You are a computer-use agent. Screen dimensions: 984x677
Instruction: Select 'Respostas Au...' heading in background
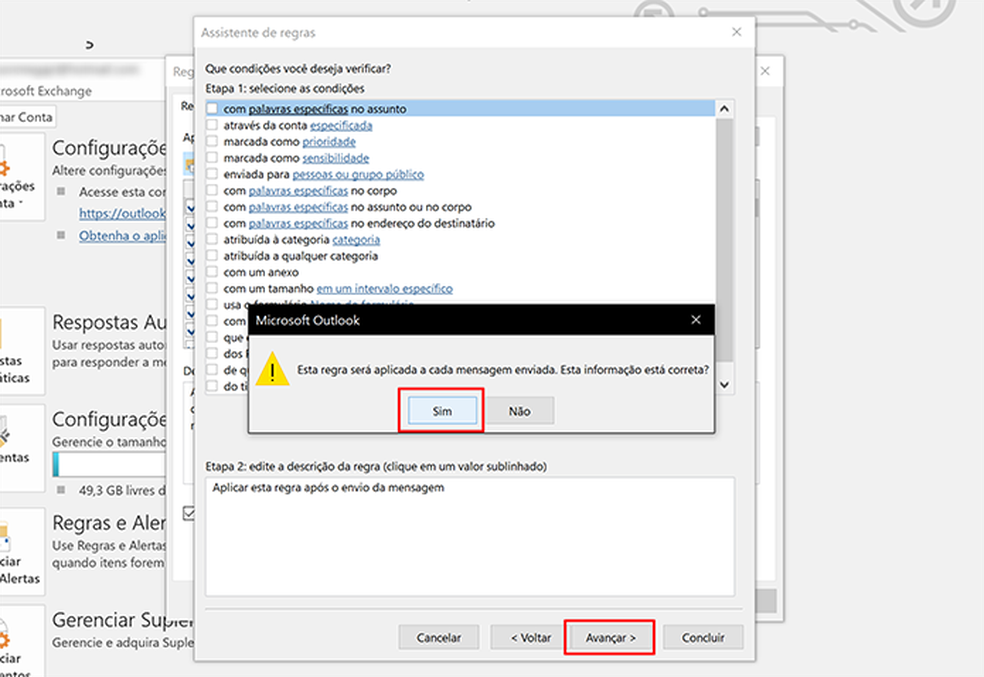click(109, 323)
